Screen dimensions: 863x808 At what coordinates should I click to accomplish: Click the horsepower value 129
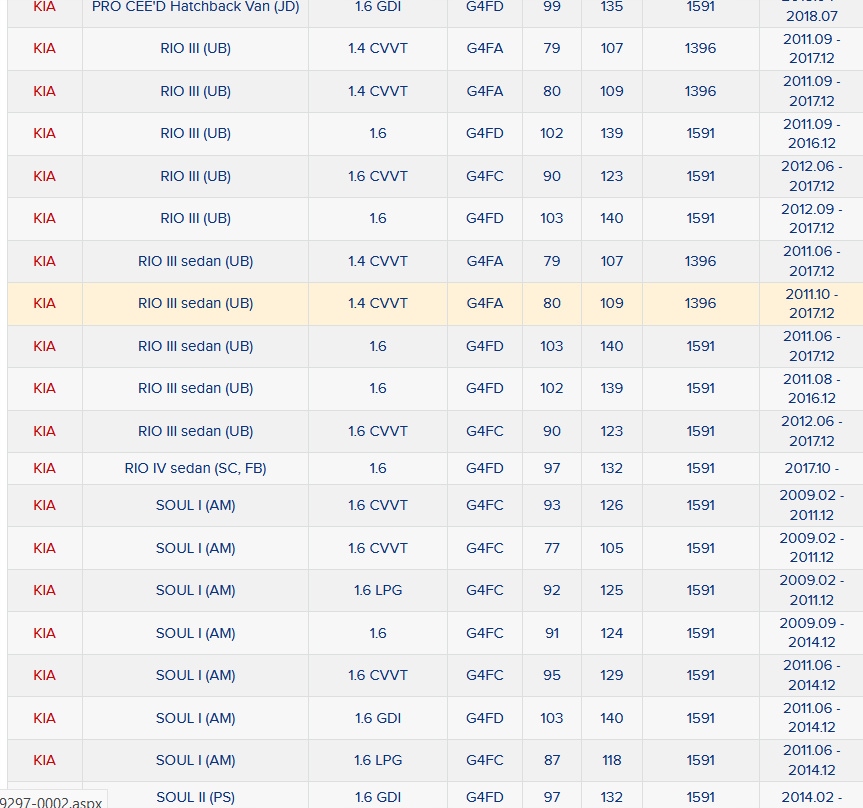pyautogui.click(x=611, y=675)
